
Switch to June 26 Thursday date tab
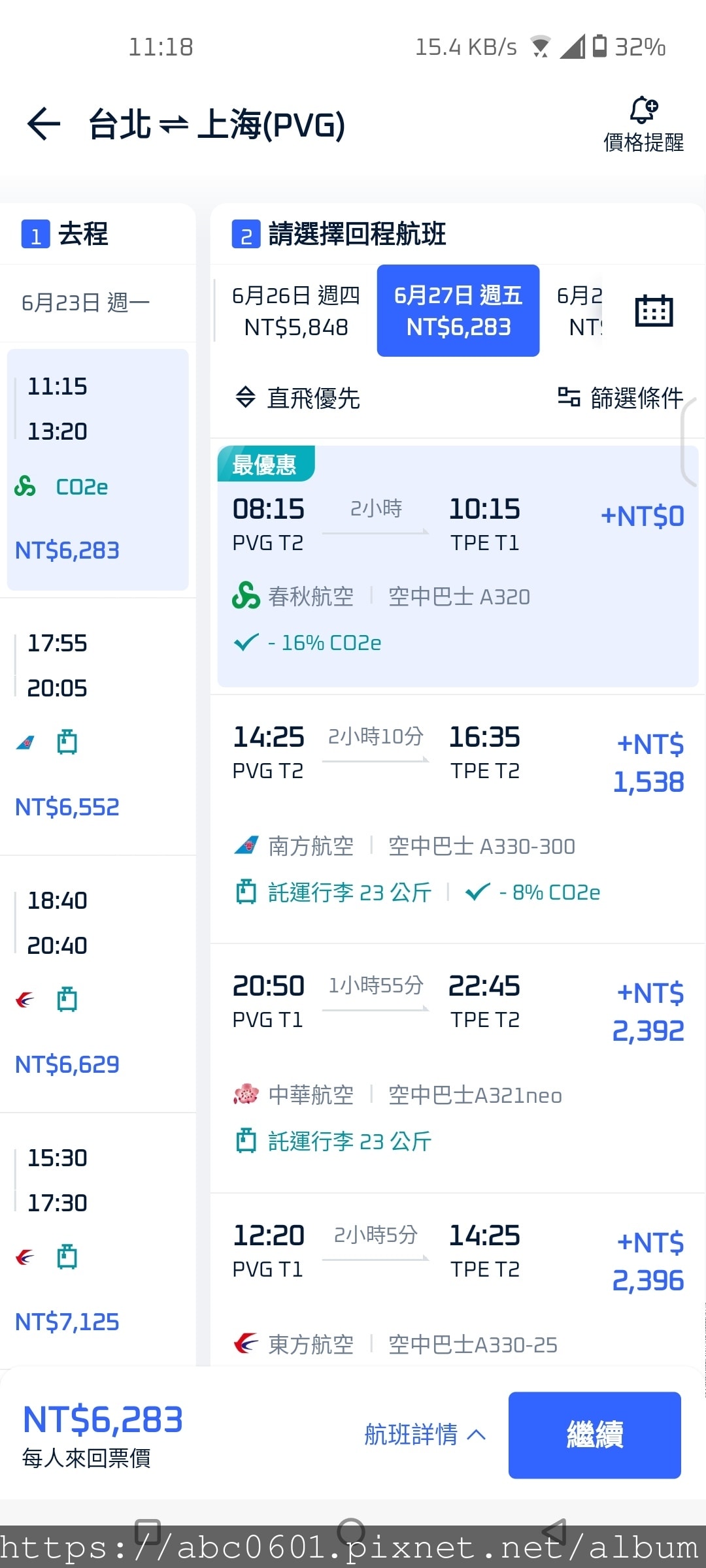coord(296,311)
